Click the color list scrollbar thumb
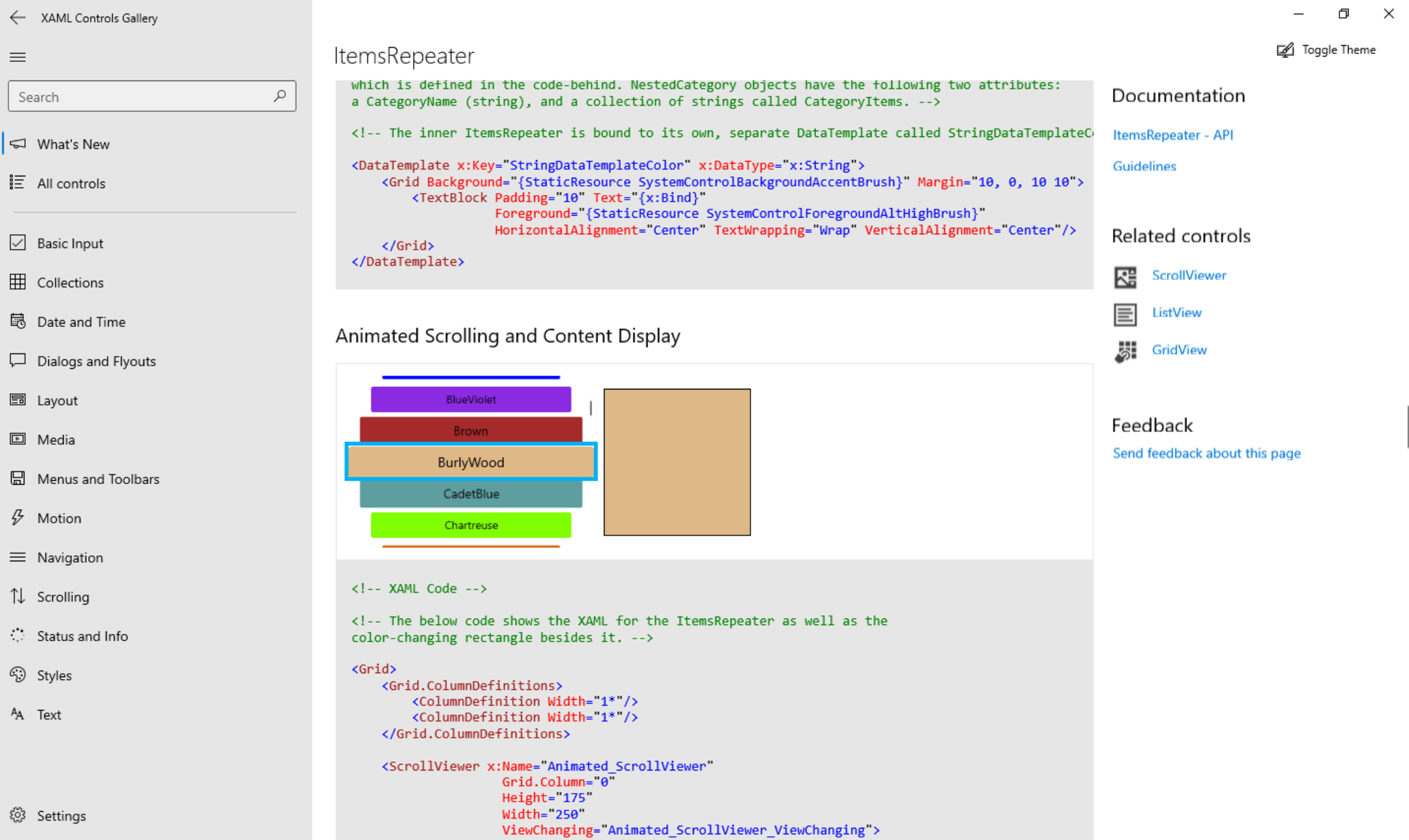1409x840 pixels. 591,407
